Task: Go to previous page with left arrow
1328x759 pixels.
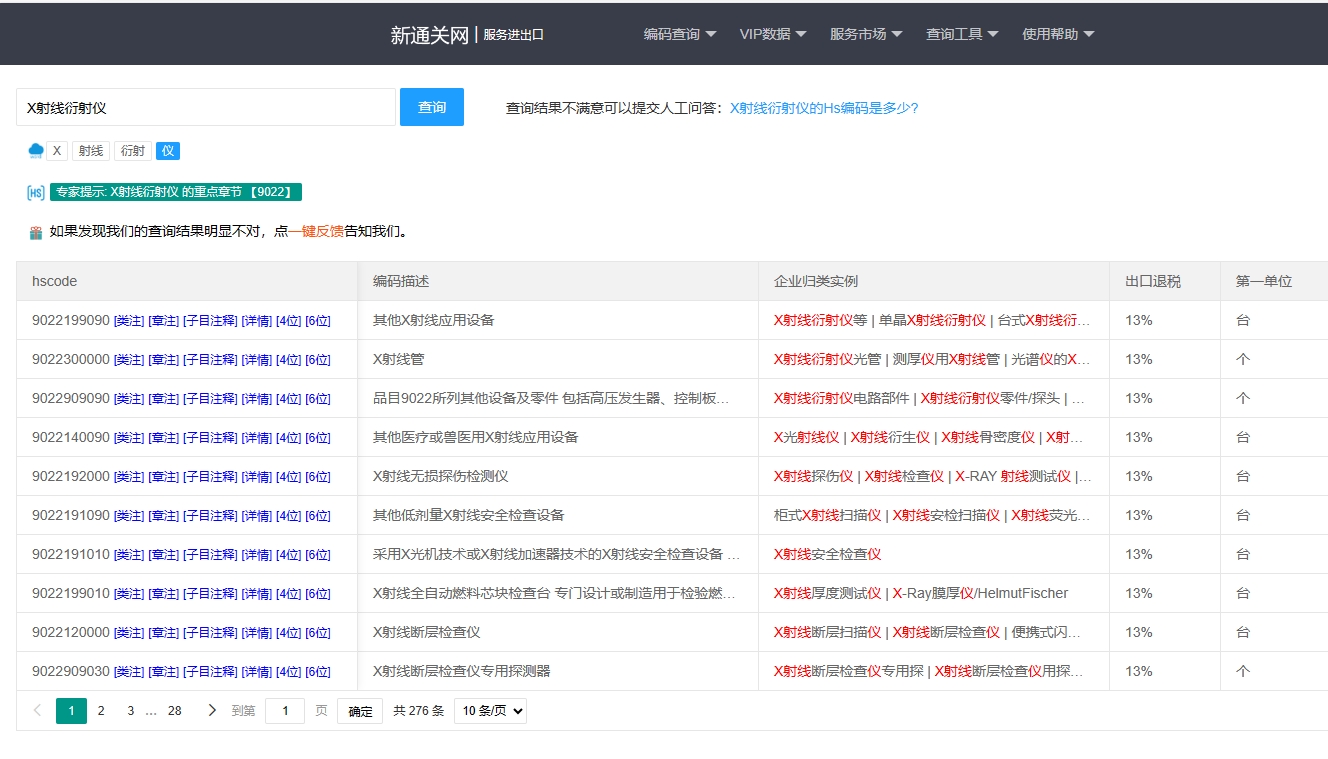Action: click(x=38, y=711)
